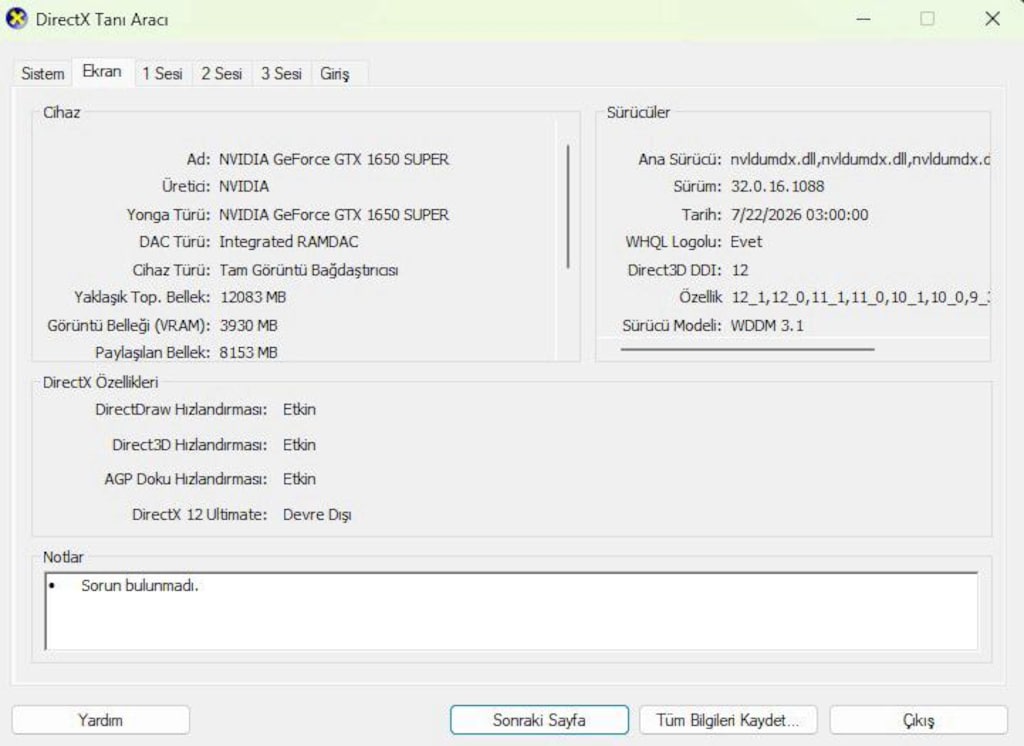Click the Direct3D Hızlandırması Etkin value
The image size is (1024, 746).
[x=299, y=446]
